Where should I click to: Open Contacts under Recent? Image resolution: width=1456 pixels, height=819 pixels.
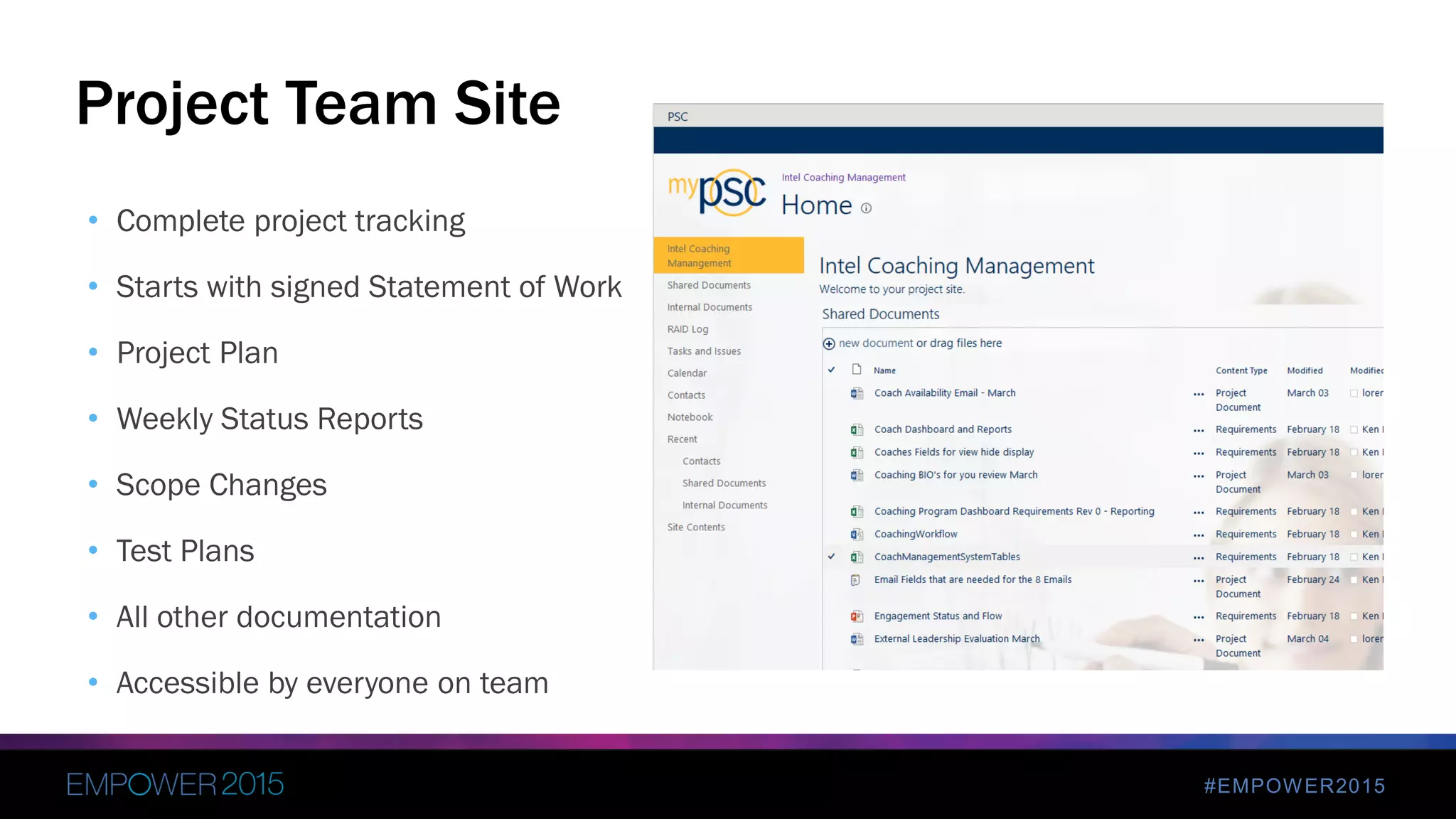click(x=701, y=461)
